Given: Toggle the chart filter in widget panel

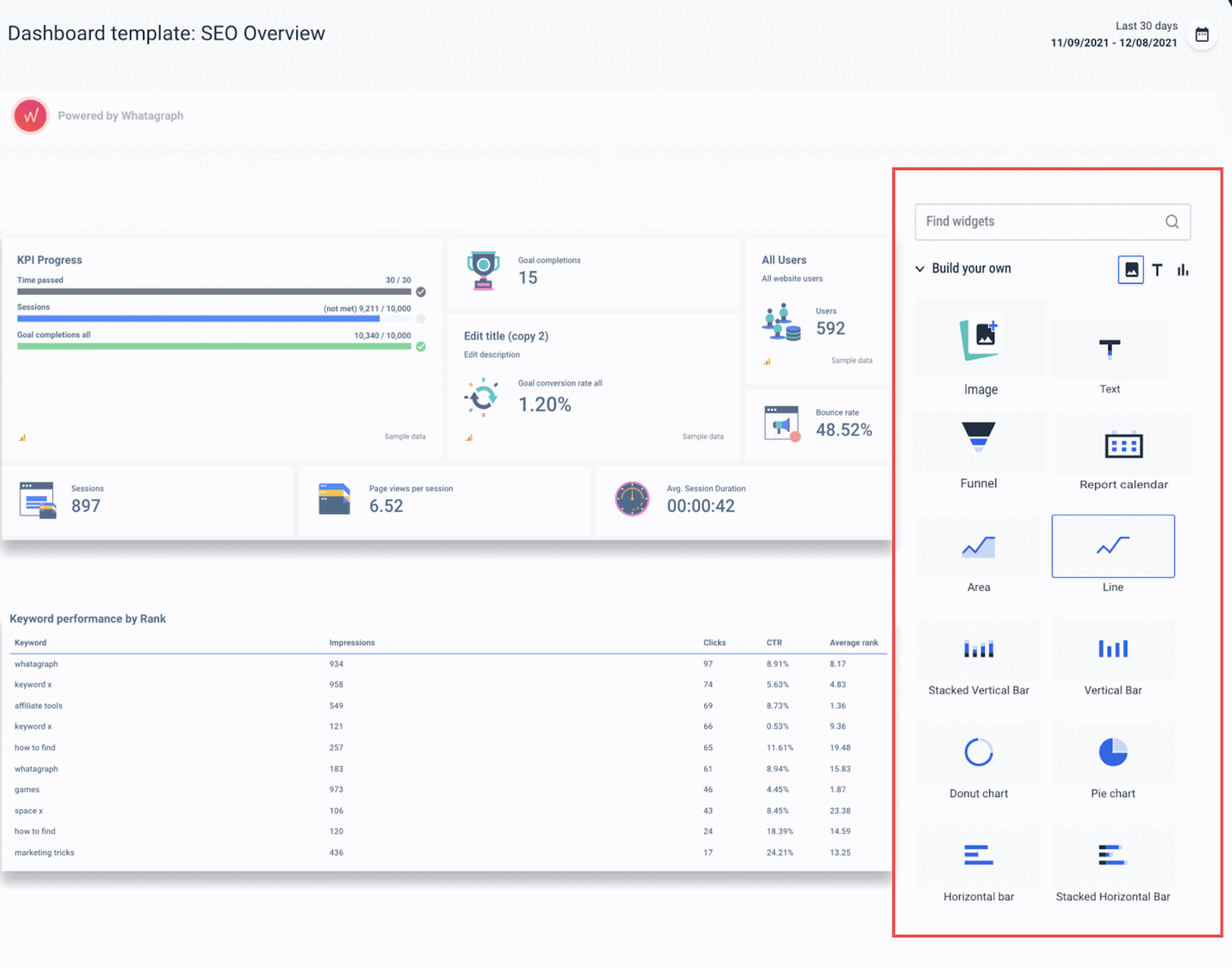Looking at the screenshot, I should pyautogui.click(x=1182, y=269).
